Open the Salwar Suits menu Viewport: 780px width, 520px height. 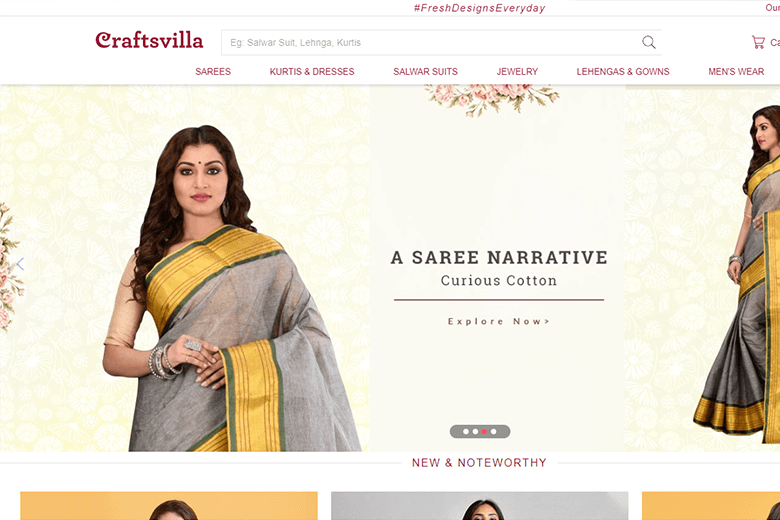coord(425,72)
